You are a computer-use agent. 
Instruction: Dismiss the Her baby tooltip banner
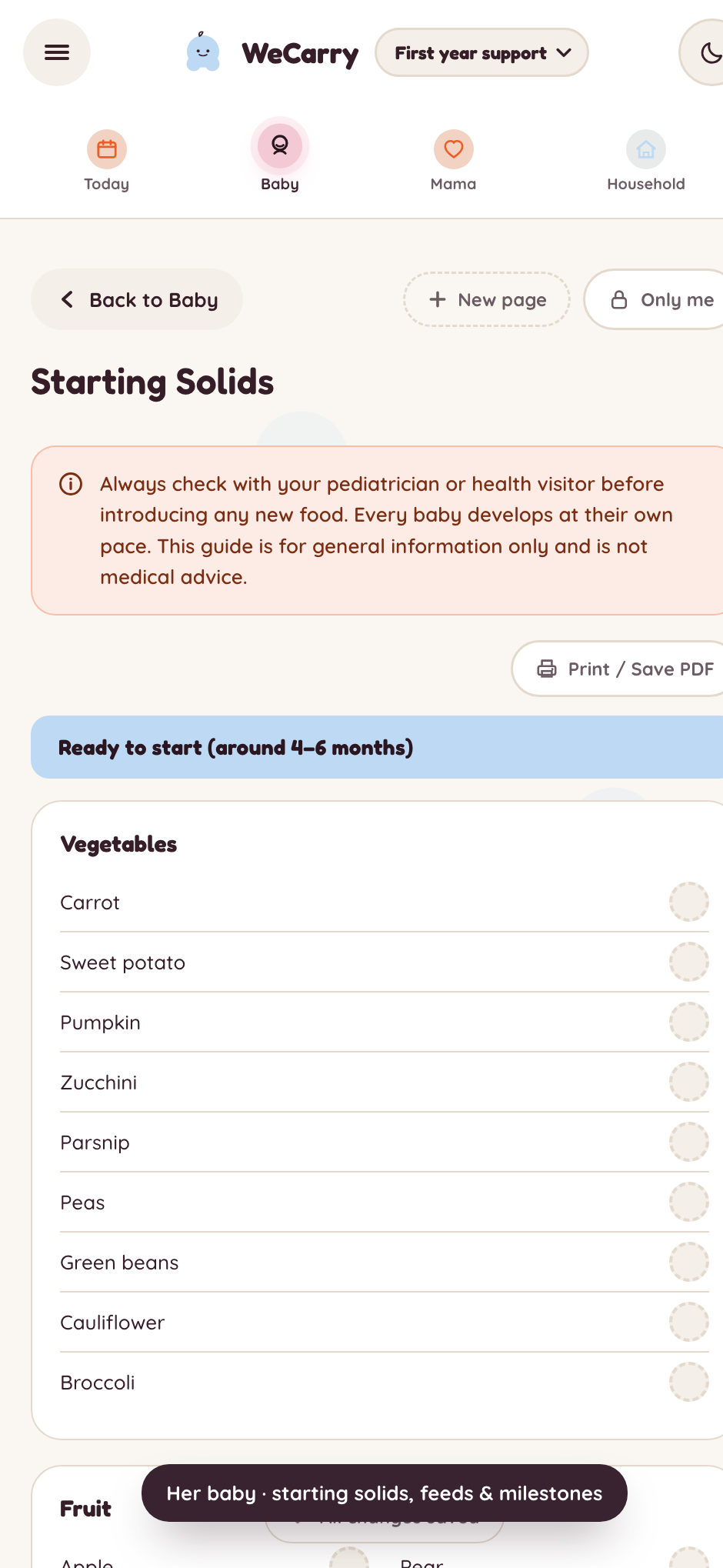[x=385, y=1493]
